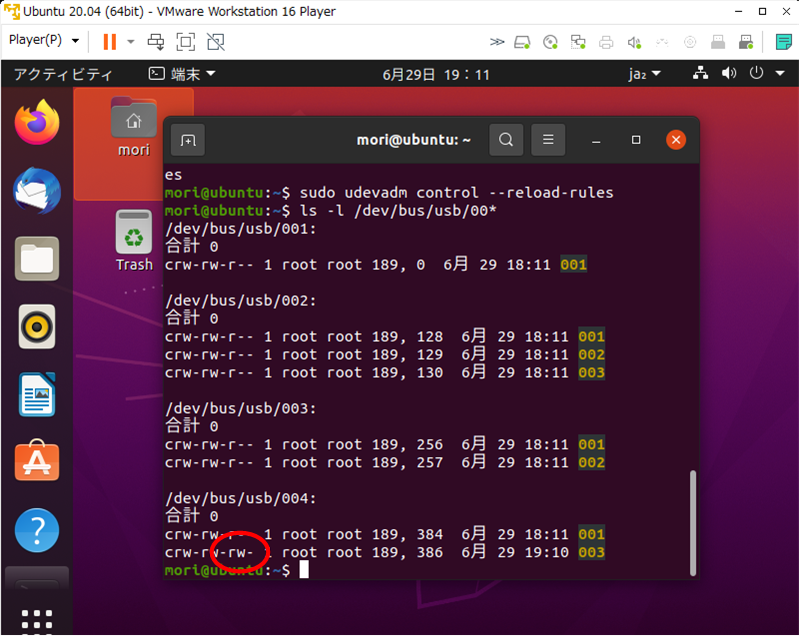The image size is (800, 636).
Task: Click the sound card icon in VMware
Action: pos(634,42)
